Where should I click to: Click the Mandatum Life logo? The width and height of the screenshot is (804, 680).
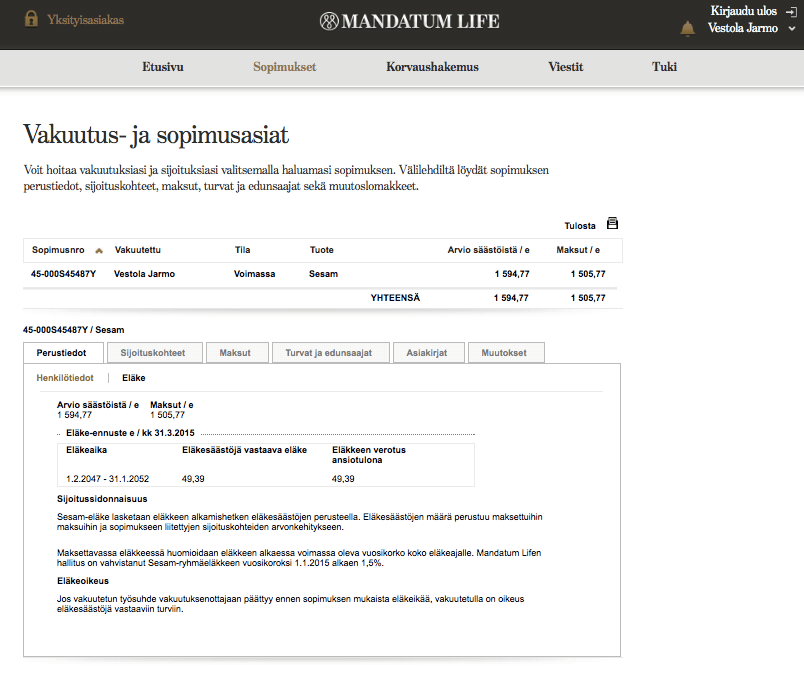409,21
